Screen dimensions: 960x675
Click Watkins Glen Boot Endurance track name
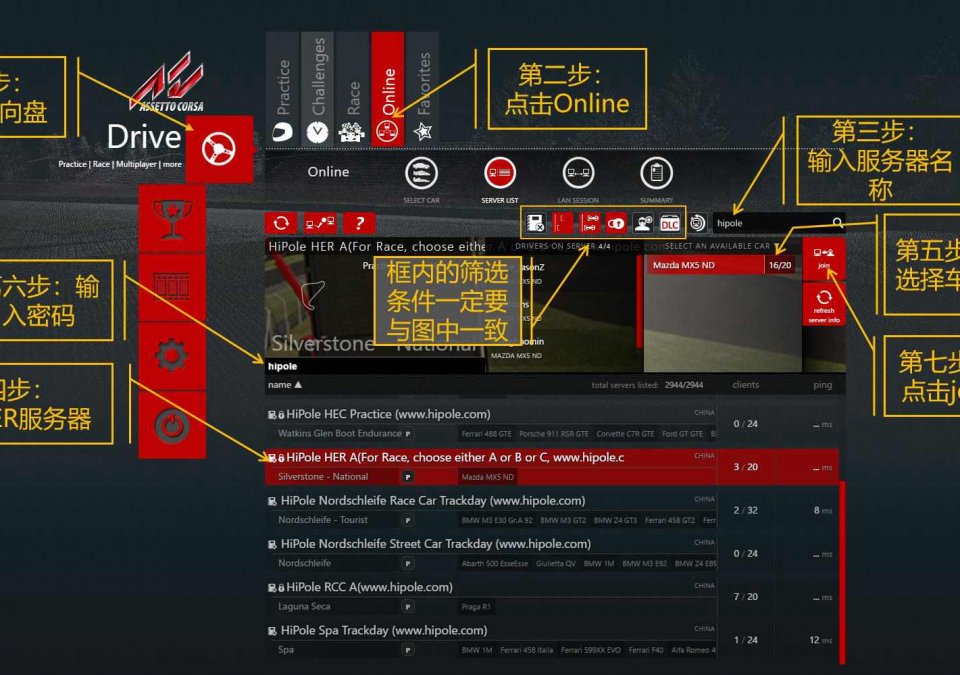(339, 433)
